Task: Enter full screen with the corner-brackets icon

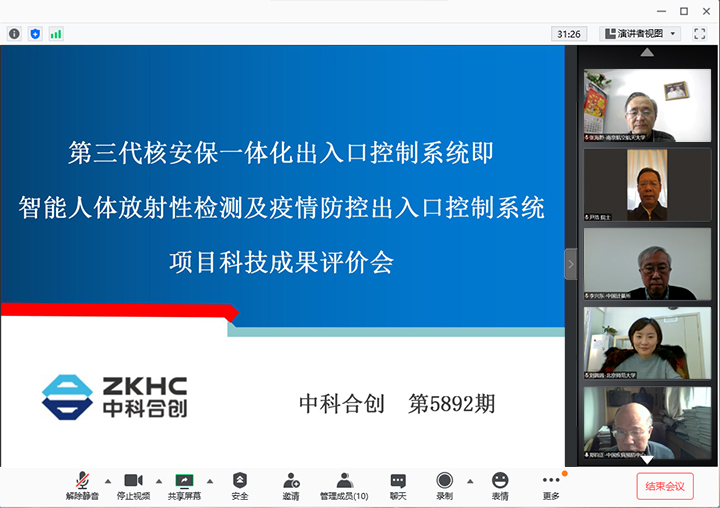Action: coord(699,34)
